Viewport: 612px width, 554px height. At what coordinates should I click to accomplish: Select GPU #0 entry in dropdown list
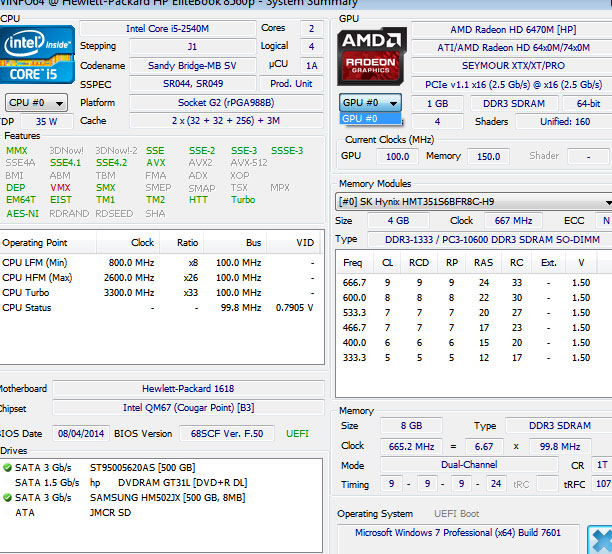pos(370,118)
